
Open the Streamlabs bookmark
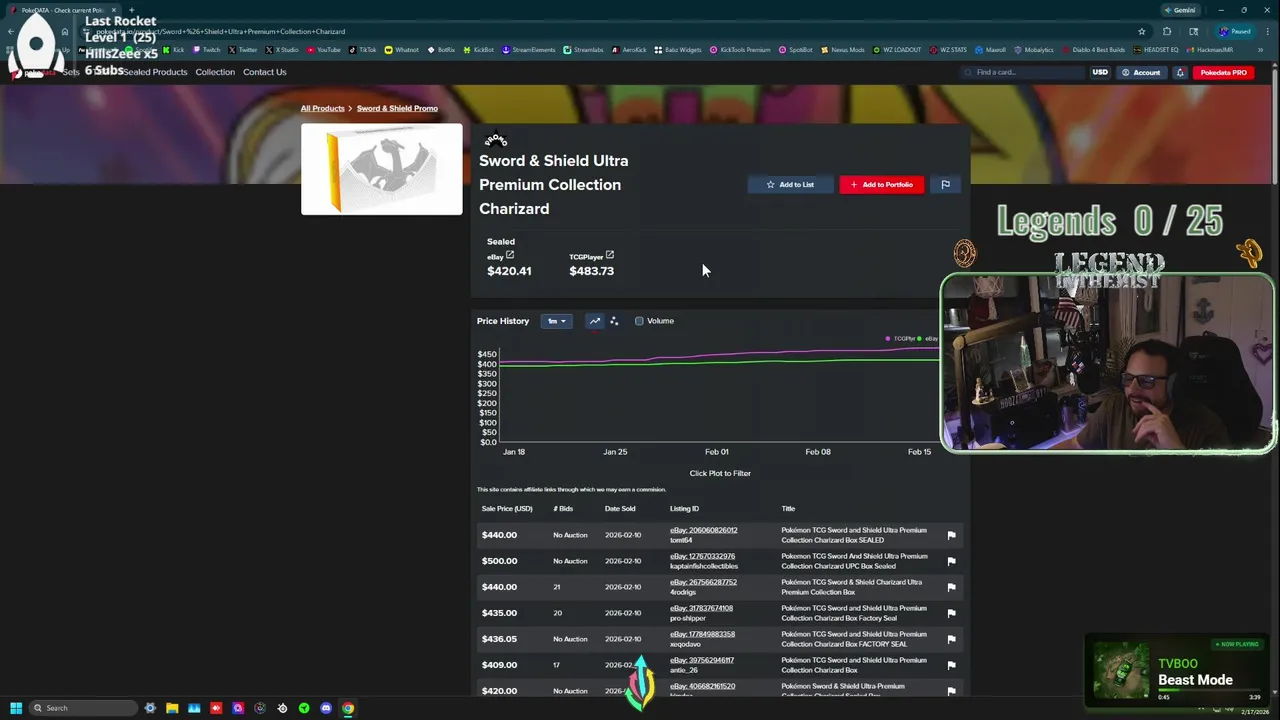pyautogui.click(x=583, y=50)
